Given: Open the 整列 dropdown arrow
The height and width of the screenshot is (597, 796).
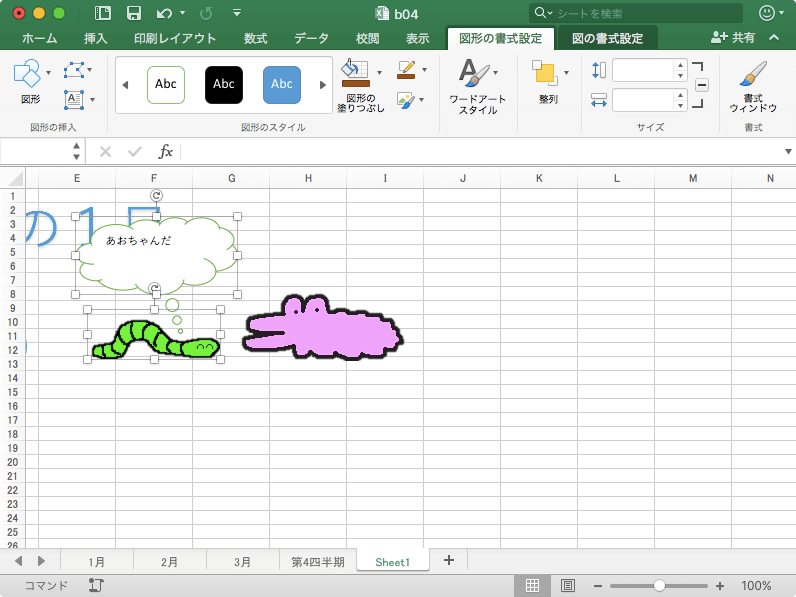Looking at the screenshot, I should click(x=566, y=73).
